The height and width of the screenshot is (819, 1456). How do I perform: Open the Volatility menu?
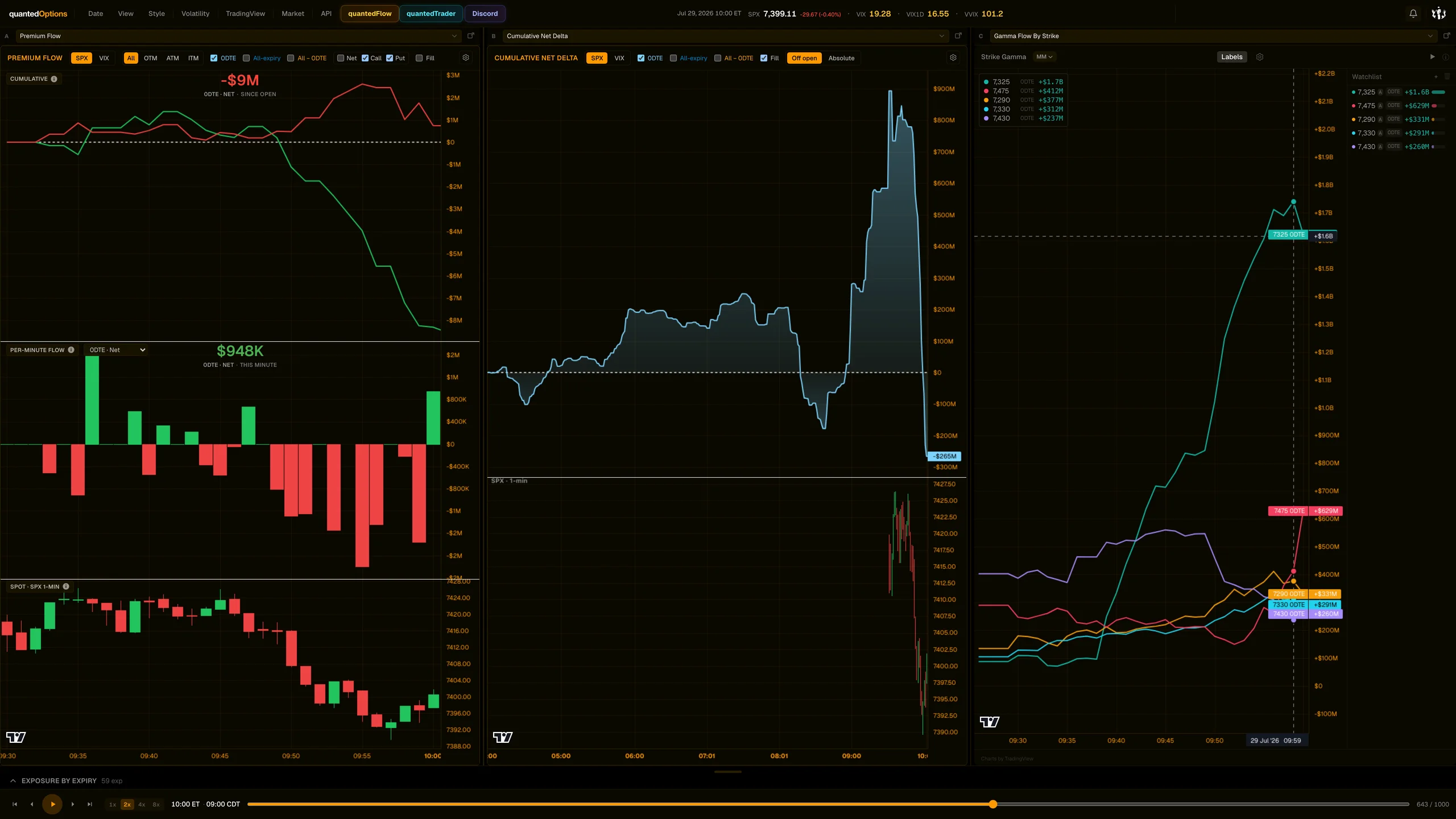tap(195, 14)
